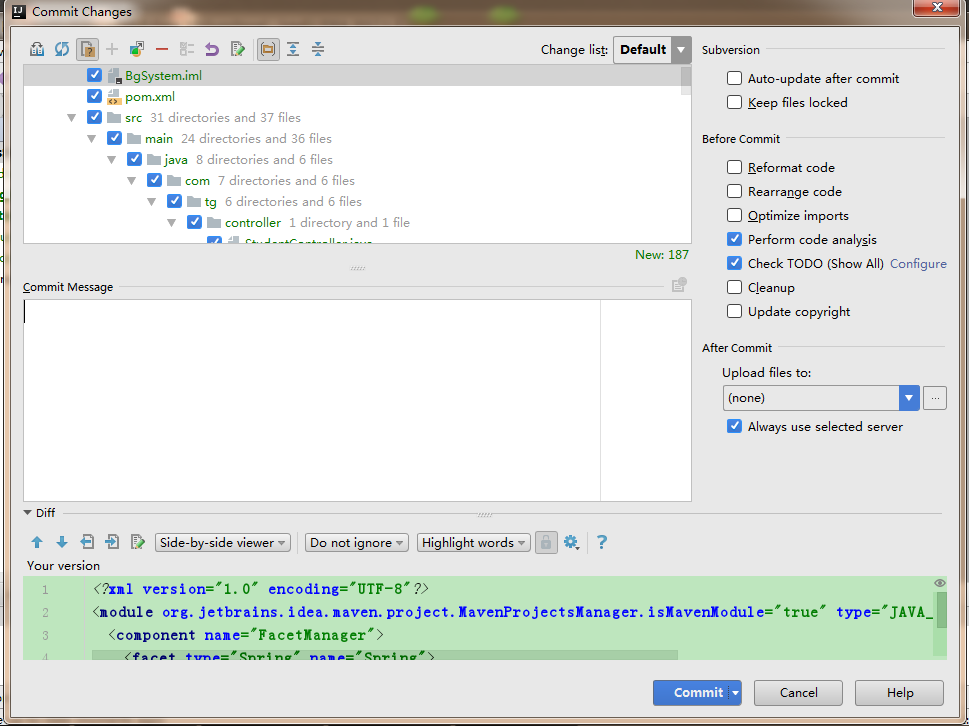The width and height of the screenshot is (969, 726).
Task: Open diff settings gear icon
Action: [571, 542]
